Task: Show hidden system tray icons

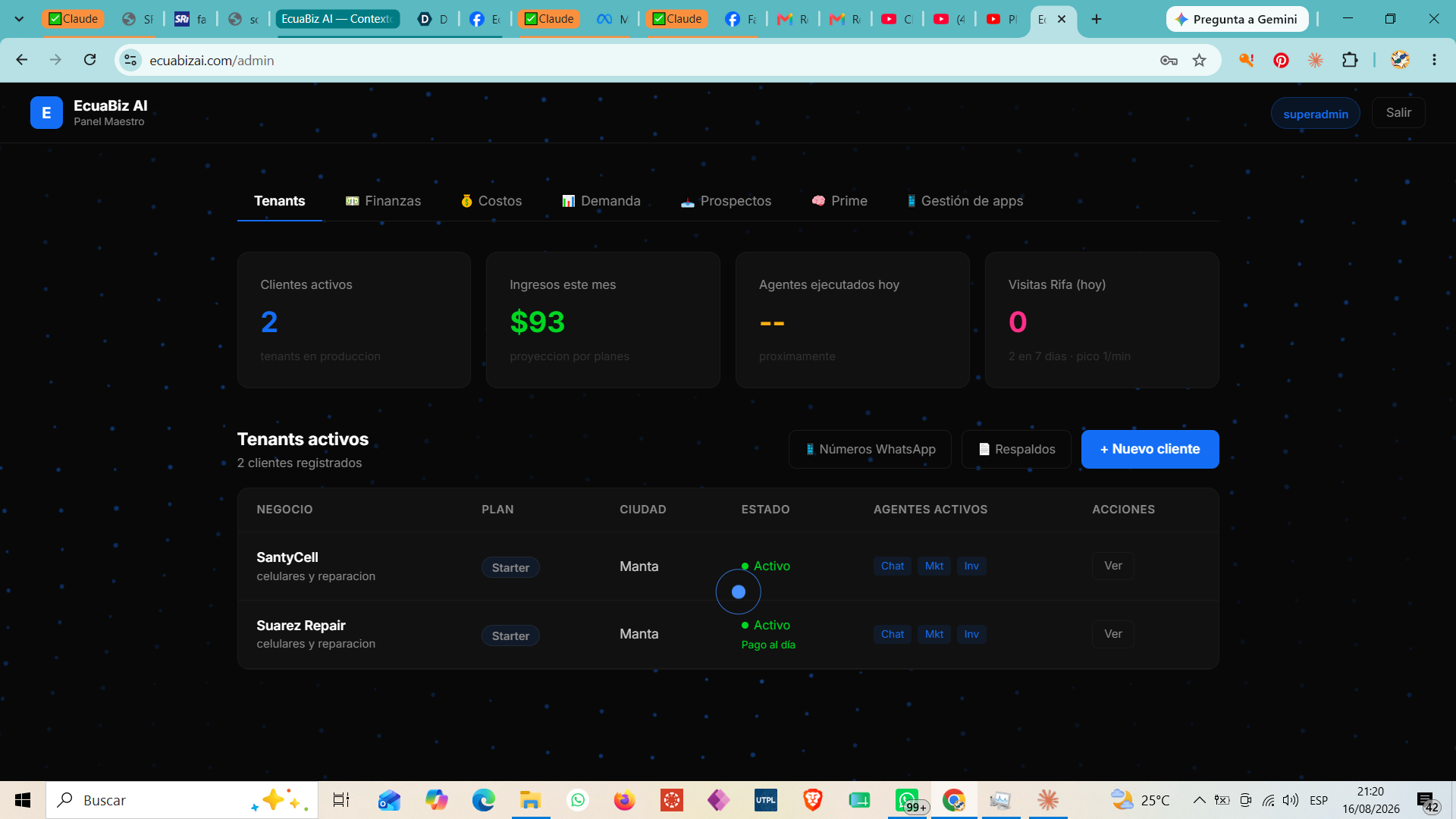Action: click(1199, 800)
